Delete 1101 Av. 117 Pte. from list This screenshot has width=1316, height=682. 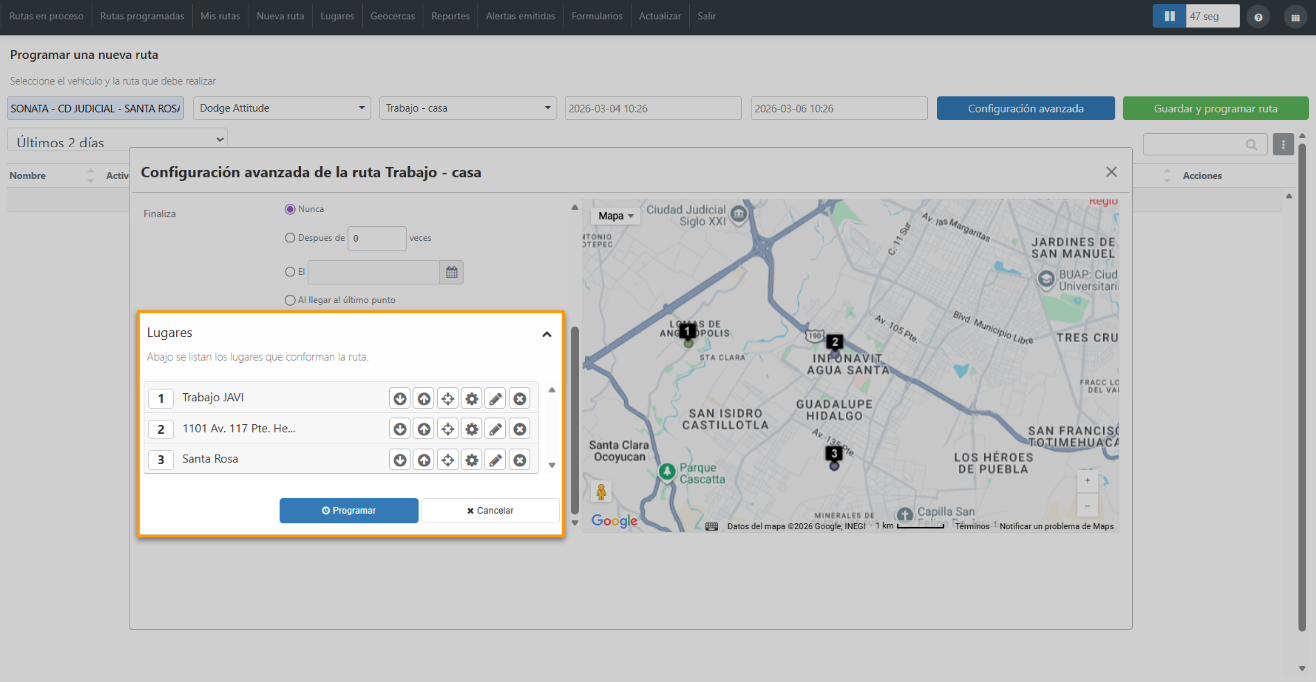point(520,429)
